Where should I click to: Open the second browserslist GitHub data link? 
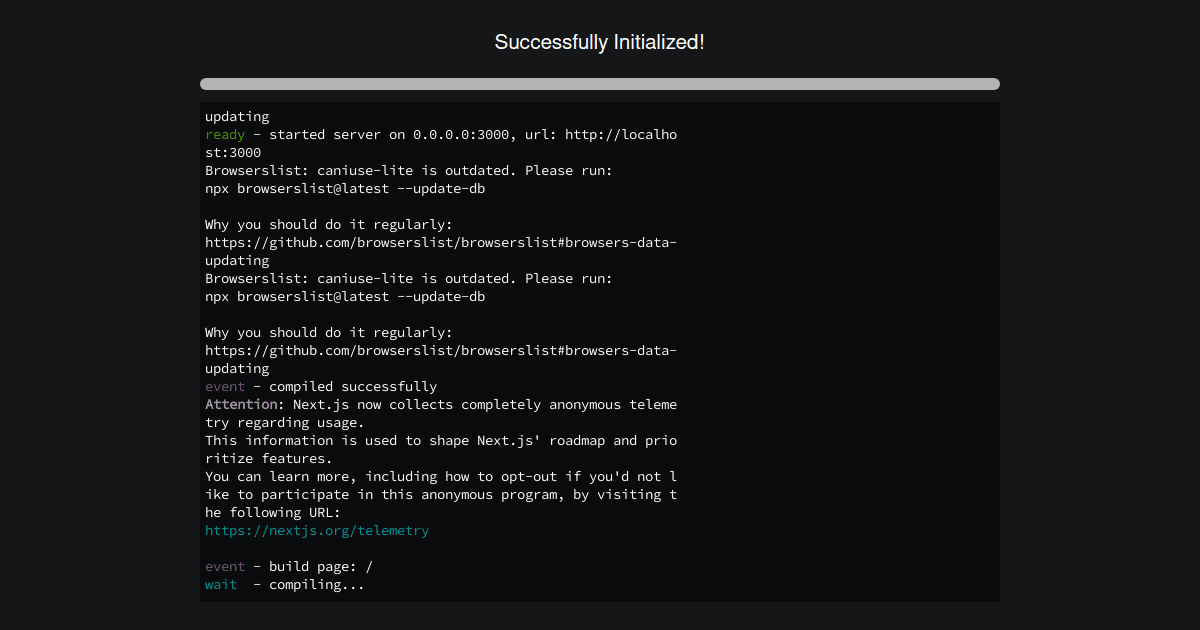(x=440, y=350)
